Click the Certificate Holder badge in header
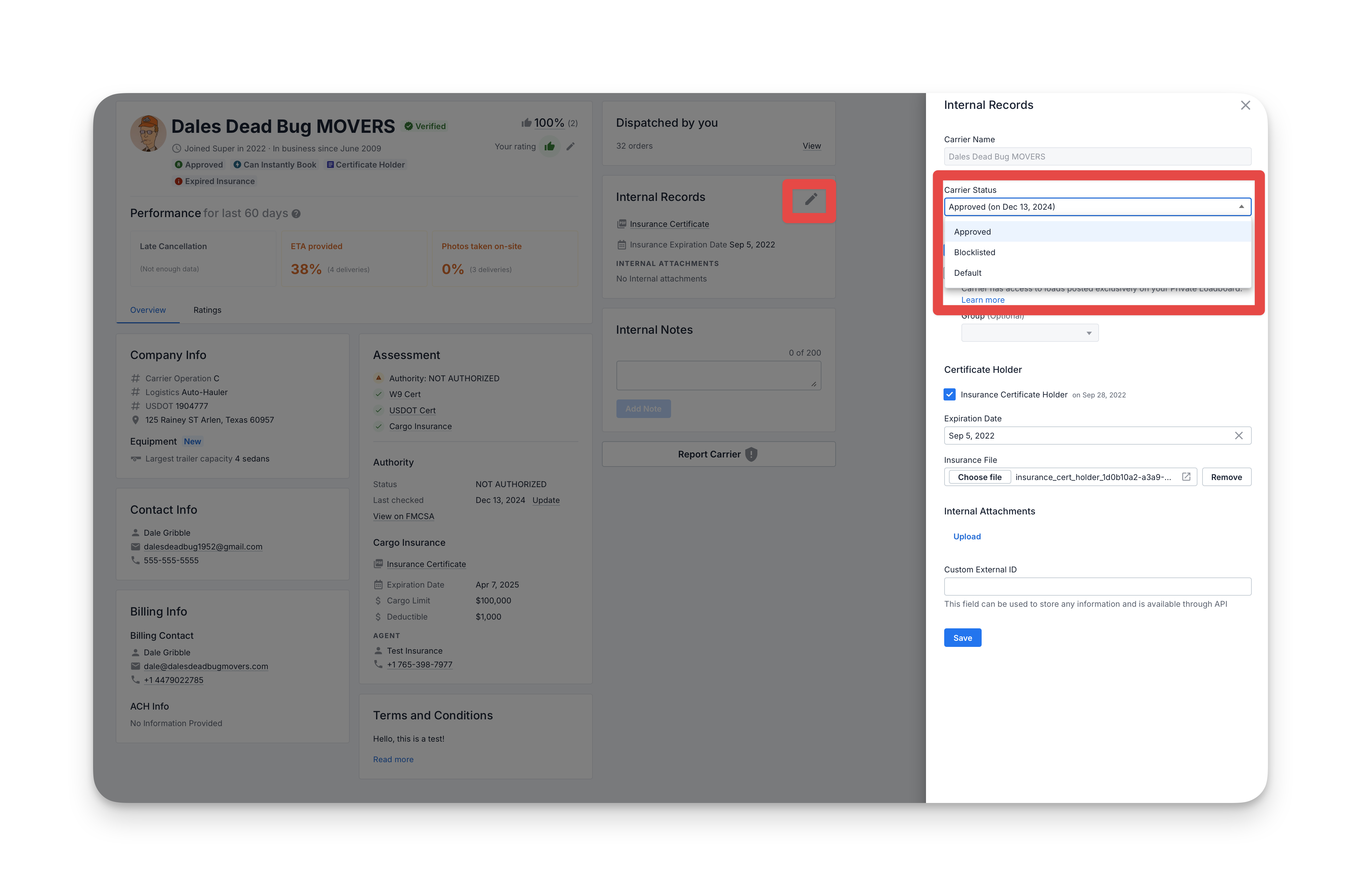The image size is (1361, 896). (366, 165)
